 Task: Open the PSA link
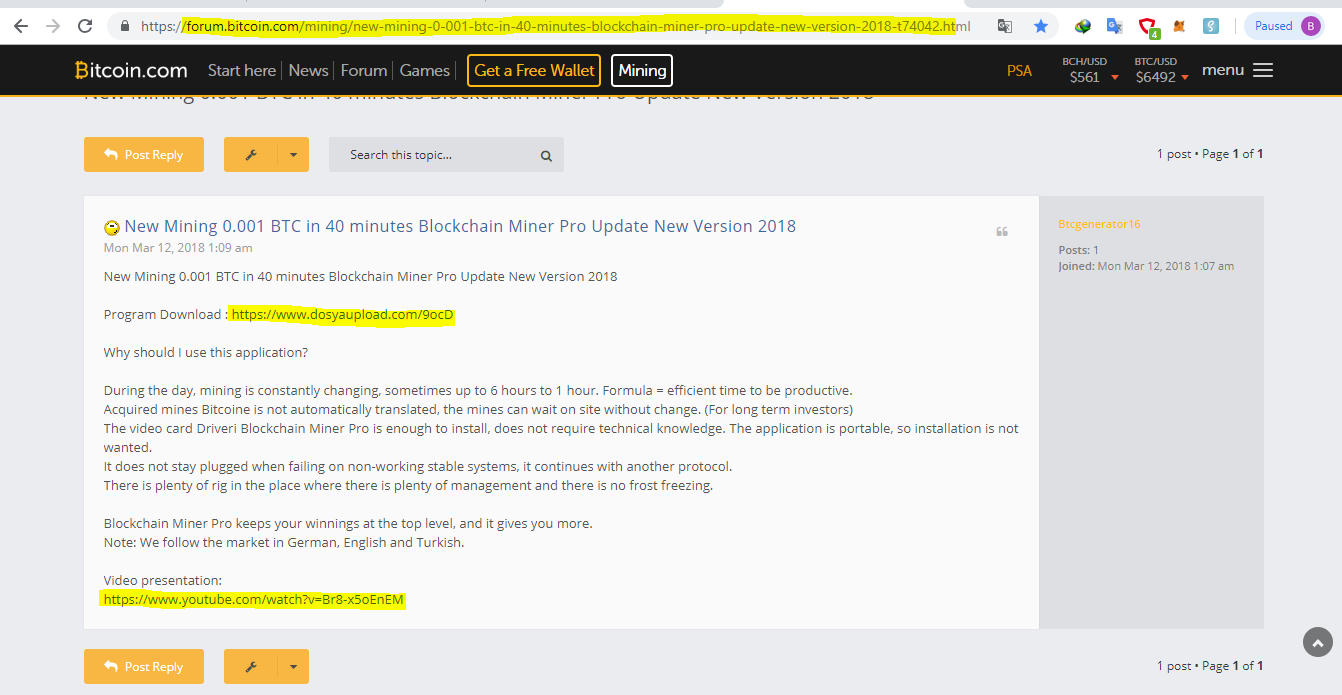[x=1019, y=70]
